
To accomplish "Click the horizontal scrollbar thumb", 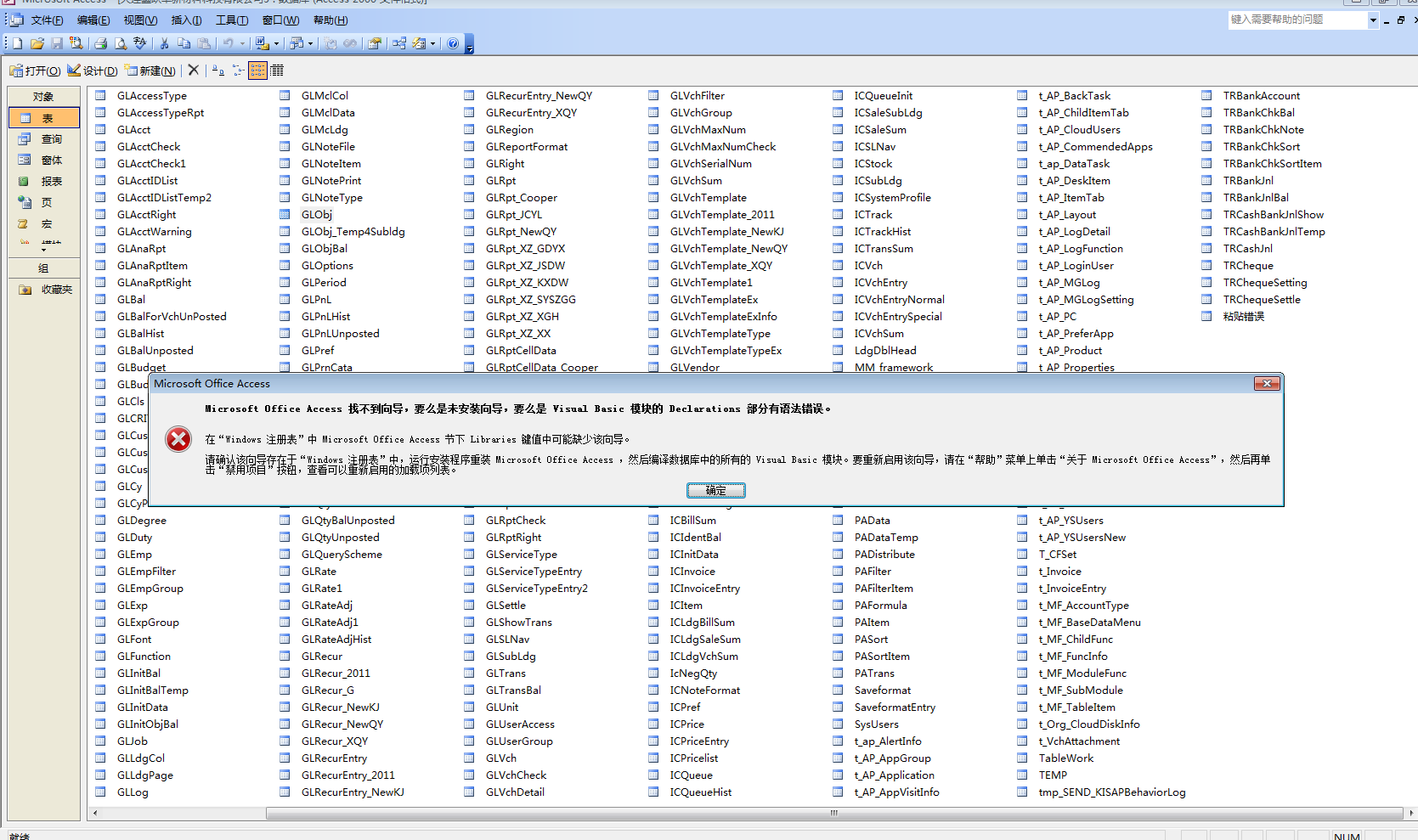I will click(x=834, y=813).
